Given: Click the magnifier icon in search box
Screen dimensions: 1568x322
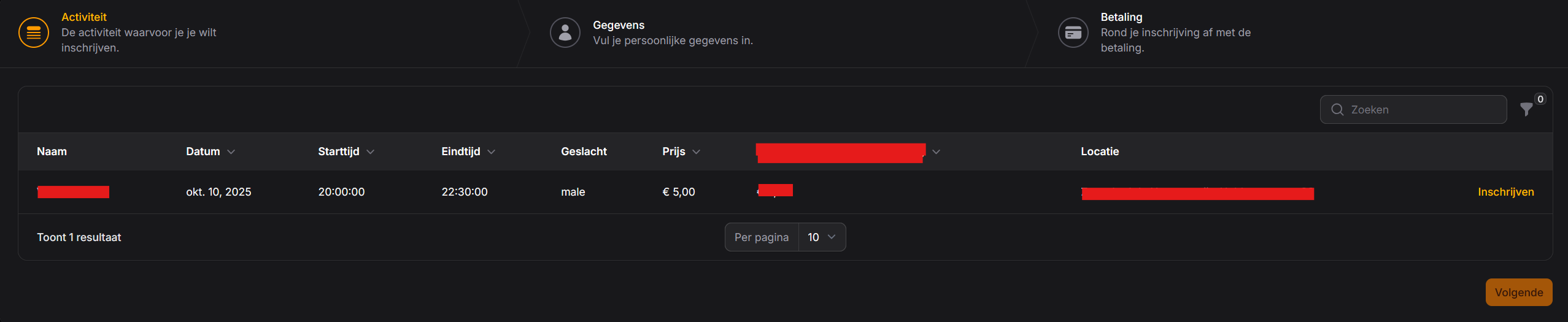Looking at the screenshot, I should coord(1337,110).
